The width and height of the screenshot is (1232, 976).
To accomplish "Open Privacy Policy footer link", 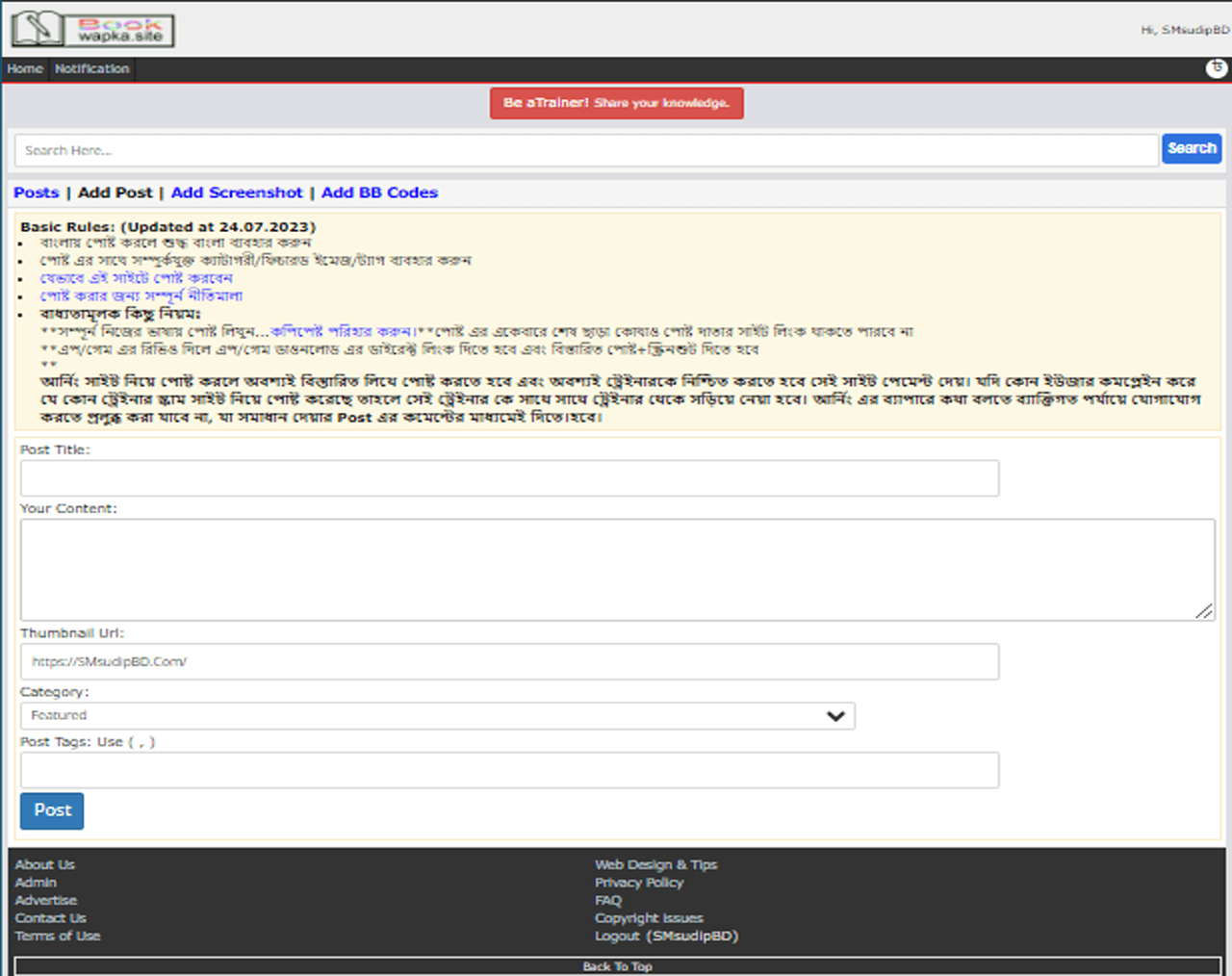I will (x=638, y=883).
